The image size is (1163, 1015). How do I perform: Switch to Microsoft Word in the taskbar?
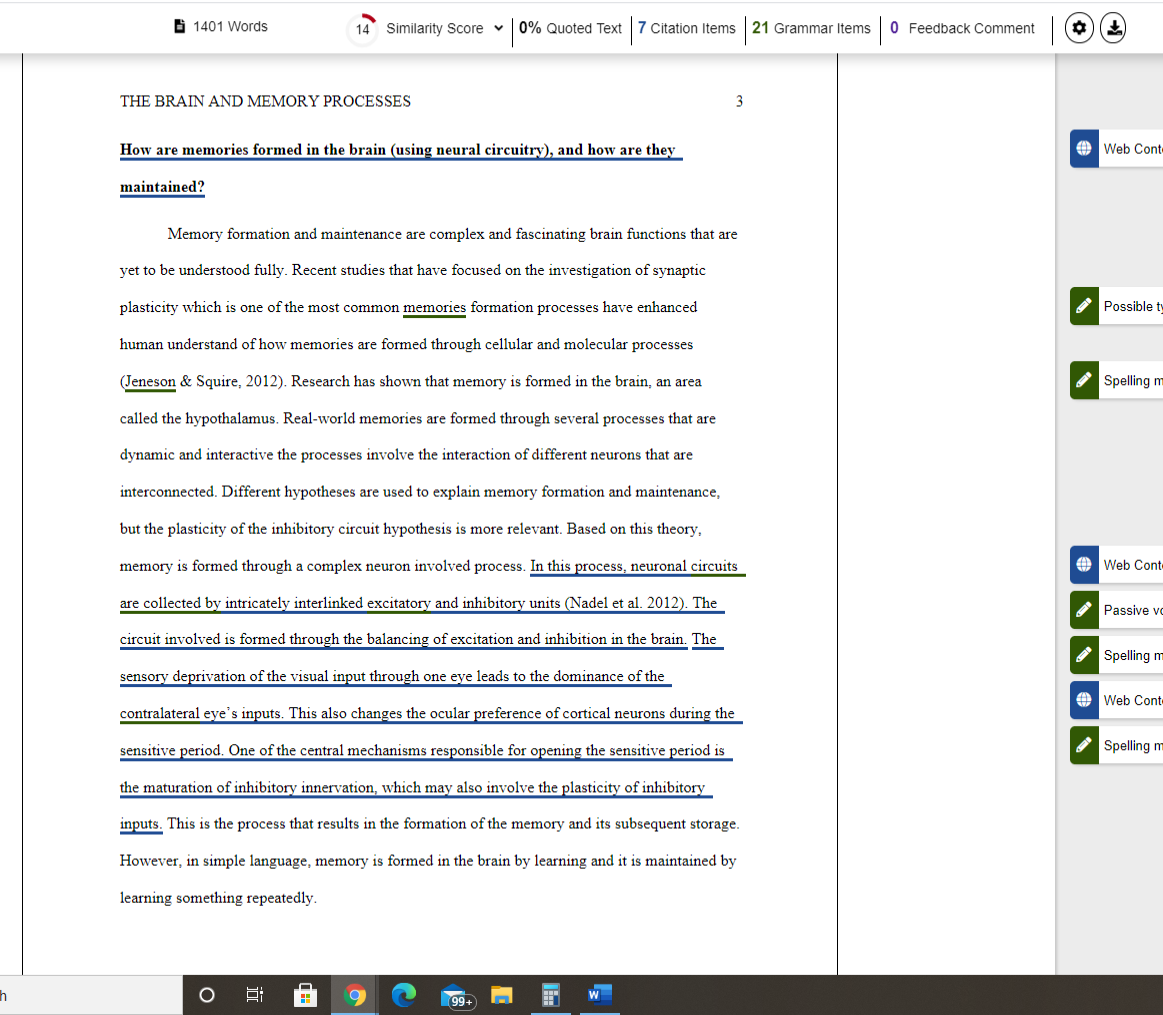599,995
